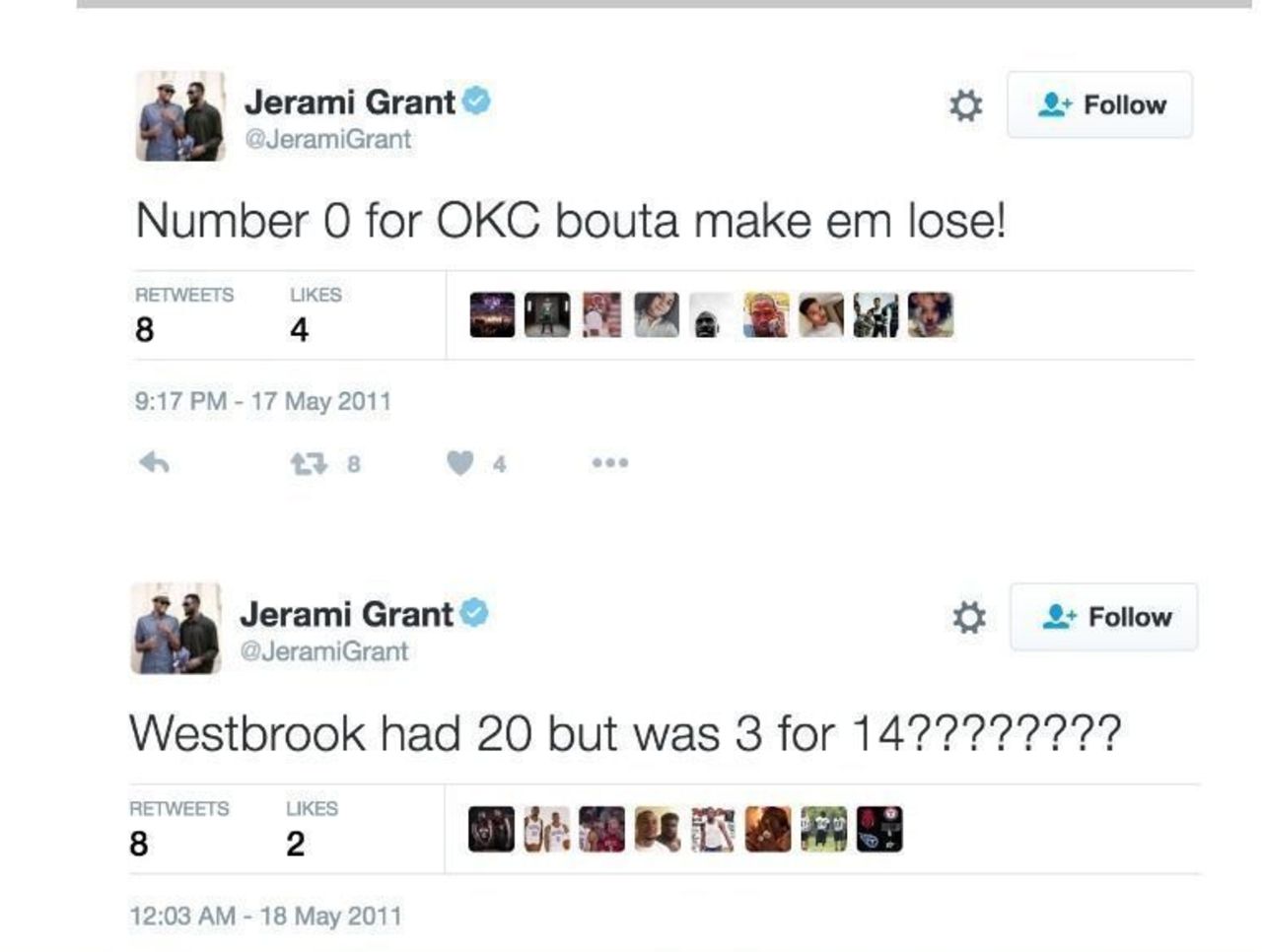Open gear settings on Westbrook tweet
Image resolution: width=1262 pixels, height=952 pixels.
click(969, 617)
